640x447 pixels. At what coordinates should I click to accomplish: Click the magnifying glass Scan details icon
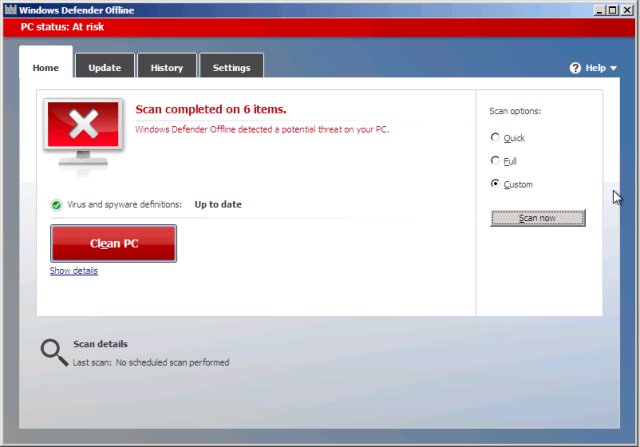[54, 352]
